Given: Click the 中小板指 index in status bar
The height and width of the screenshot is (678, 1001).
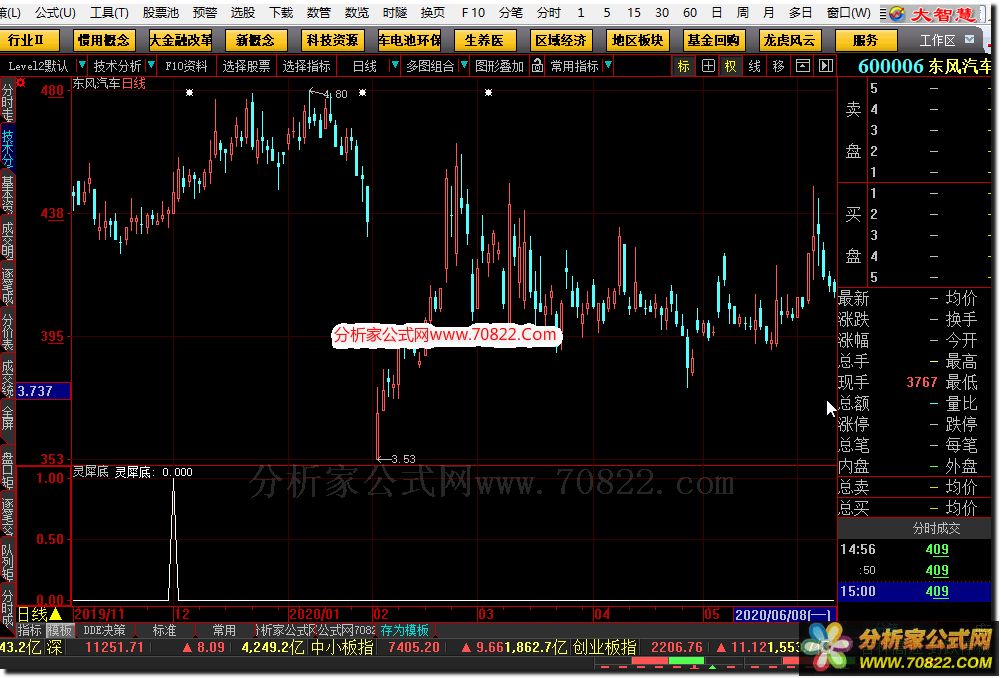Looking at the screenshot, I should (342, 647).
